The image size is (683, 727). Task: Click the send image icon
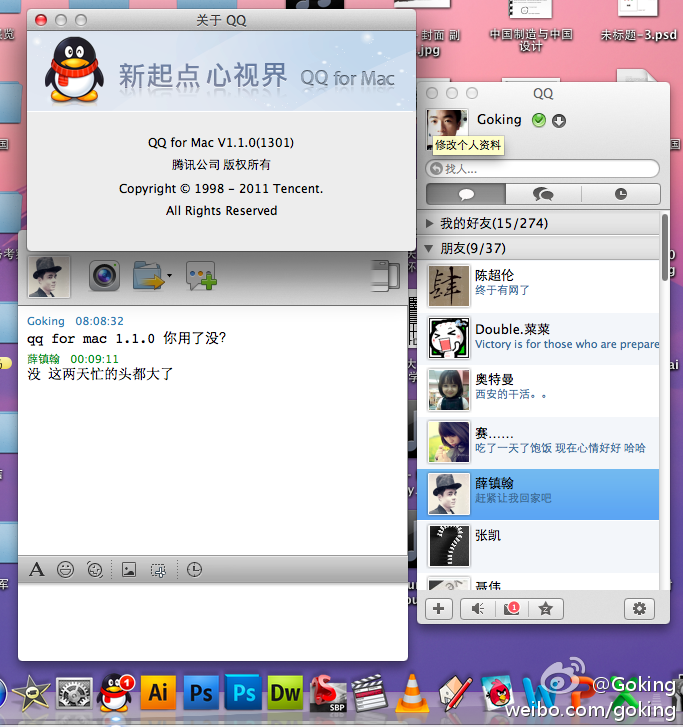click(x=128, y=569)
